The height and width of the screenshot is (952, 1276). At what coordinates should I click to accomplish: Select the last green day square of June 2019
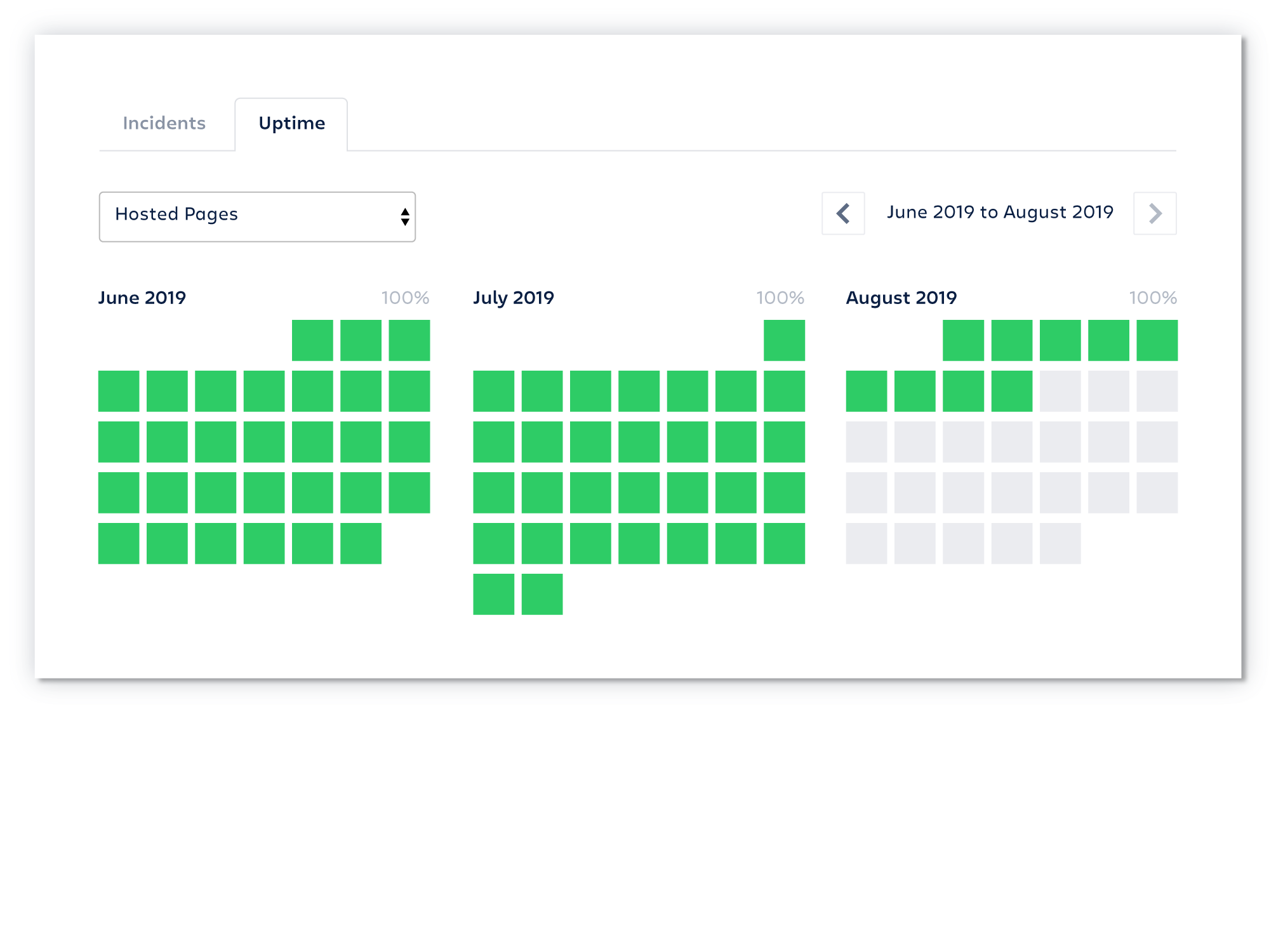361,543
